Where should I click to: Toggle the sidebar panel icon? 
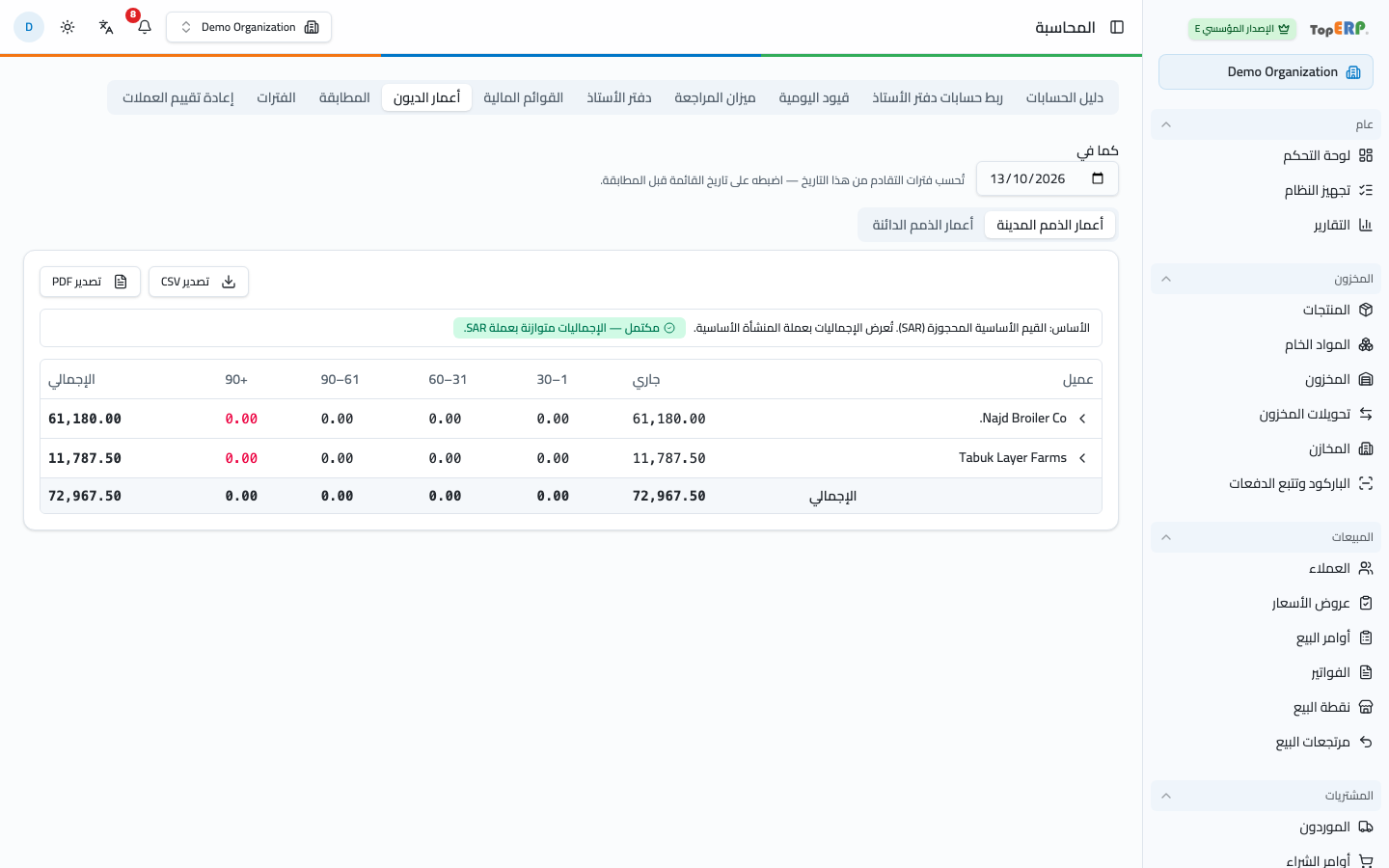coord(1117,27)
